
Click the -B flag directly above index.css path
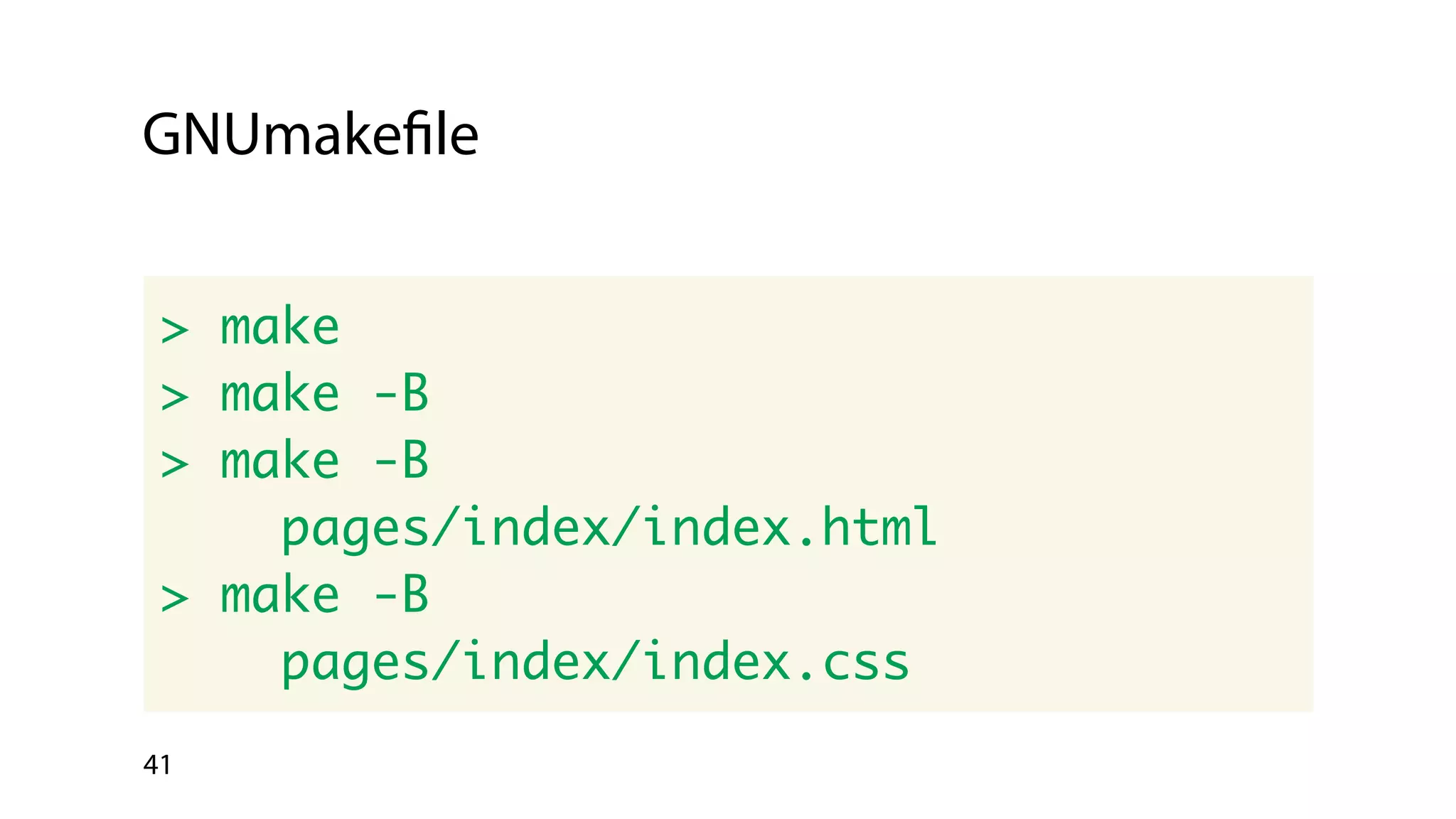[x=402, y=595]
